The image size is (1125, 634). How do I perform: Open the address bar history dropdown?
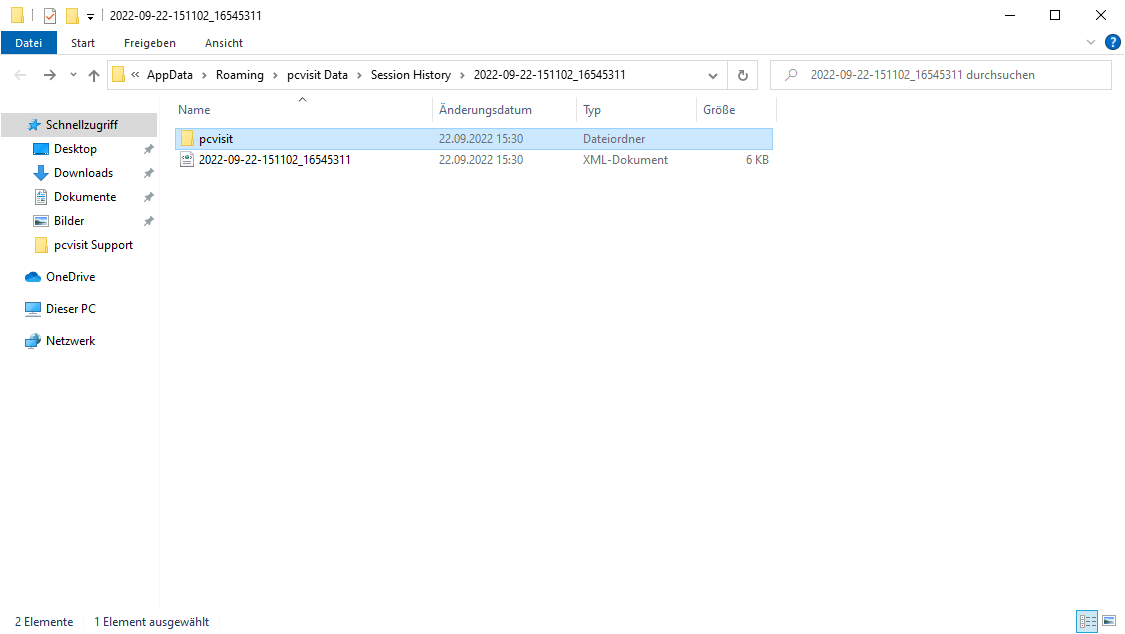pyautogui.click(x=713, y=75)
